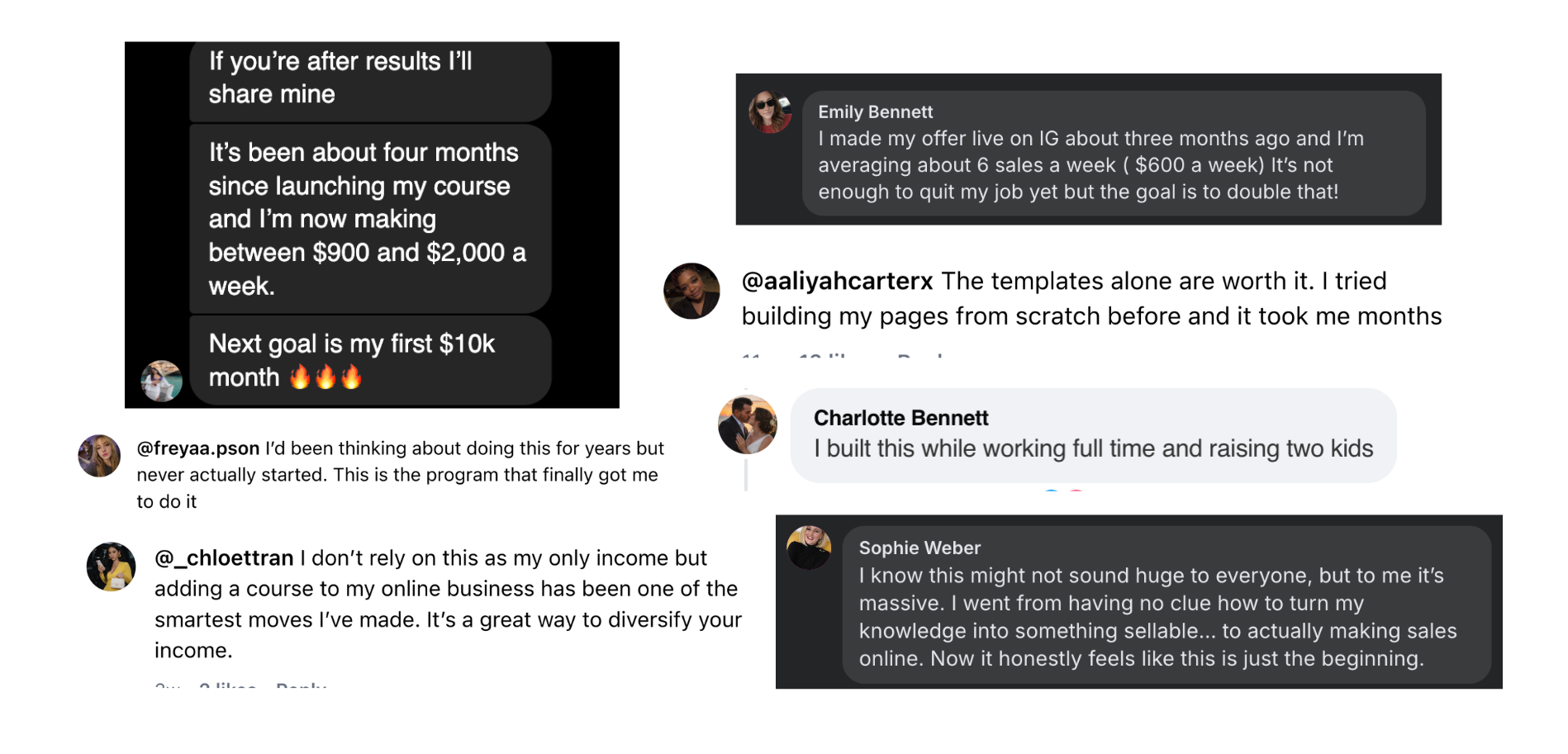Click the "four months since launching" chat bubble
This screenshot has width=1568, height=754.
pos(370,219)
